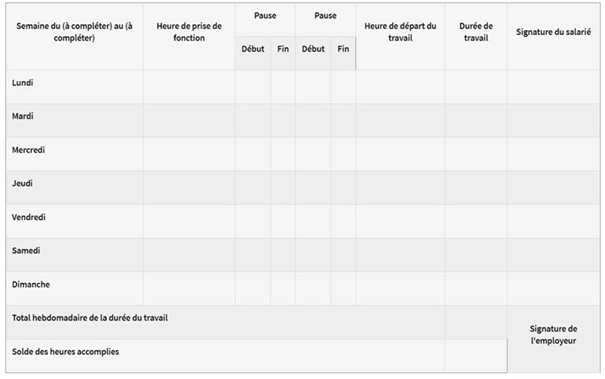Image resolution: width=605 pixels, height=379 pixels.
Task: Select first Pause Fin cell for Jeudi
Action: point(283,188)
